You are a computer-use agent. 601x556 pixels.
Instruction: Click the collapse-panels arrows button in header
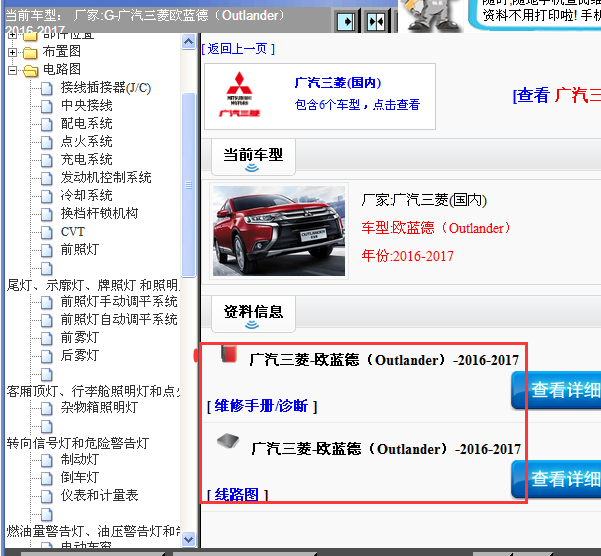click(x=376, y=22)
